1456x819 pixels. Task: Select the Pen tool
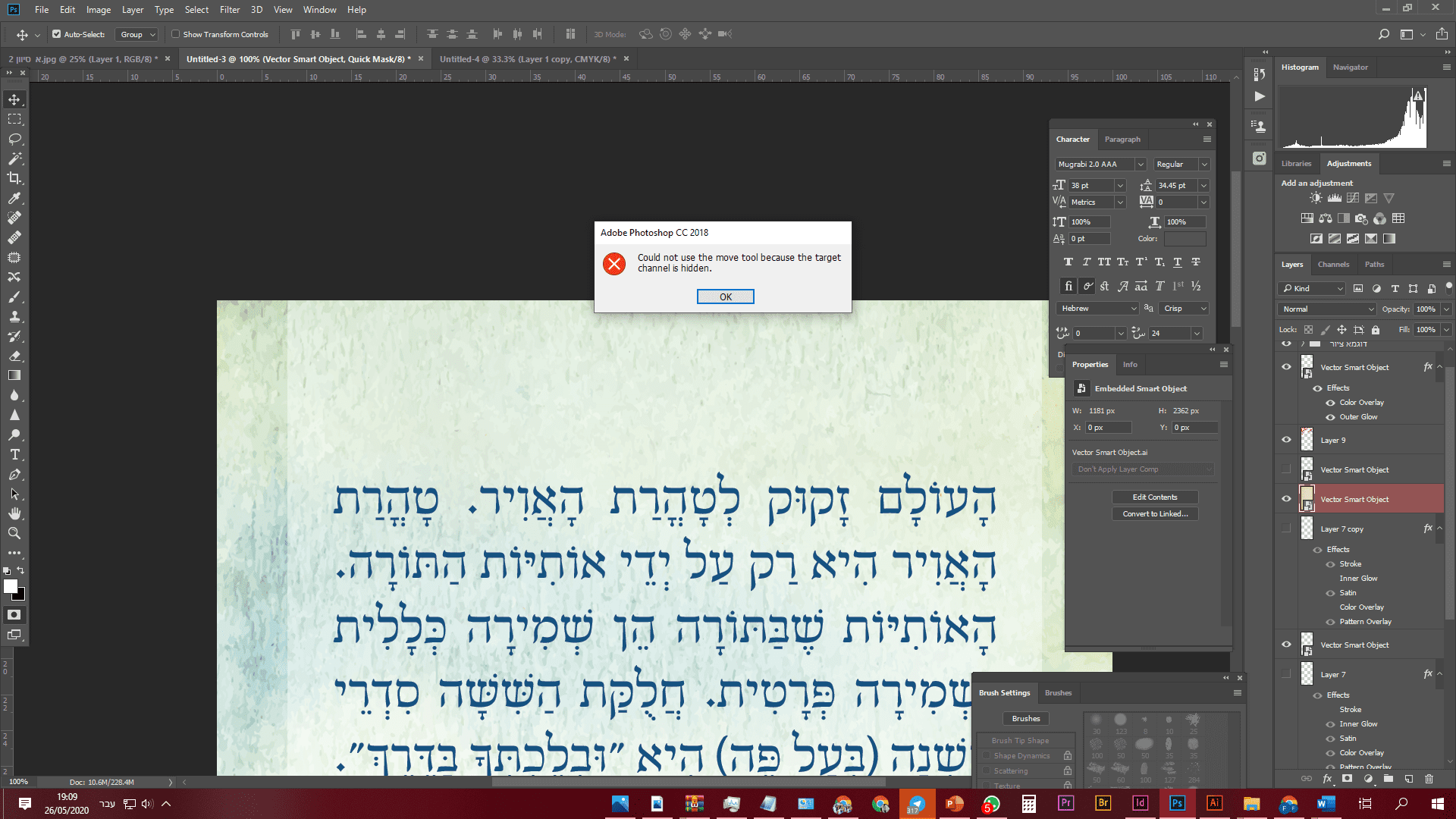click(14, 475)
